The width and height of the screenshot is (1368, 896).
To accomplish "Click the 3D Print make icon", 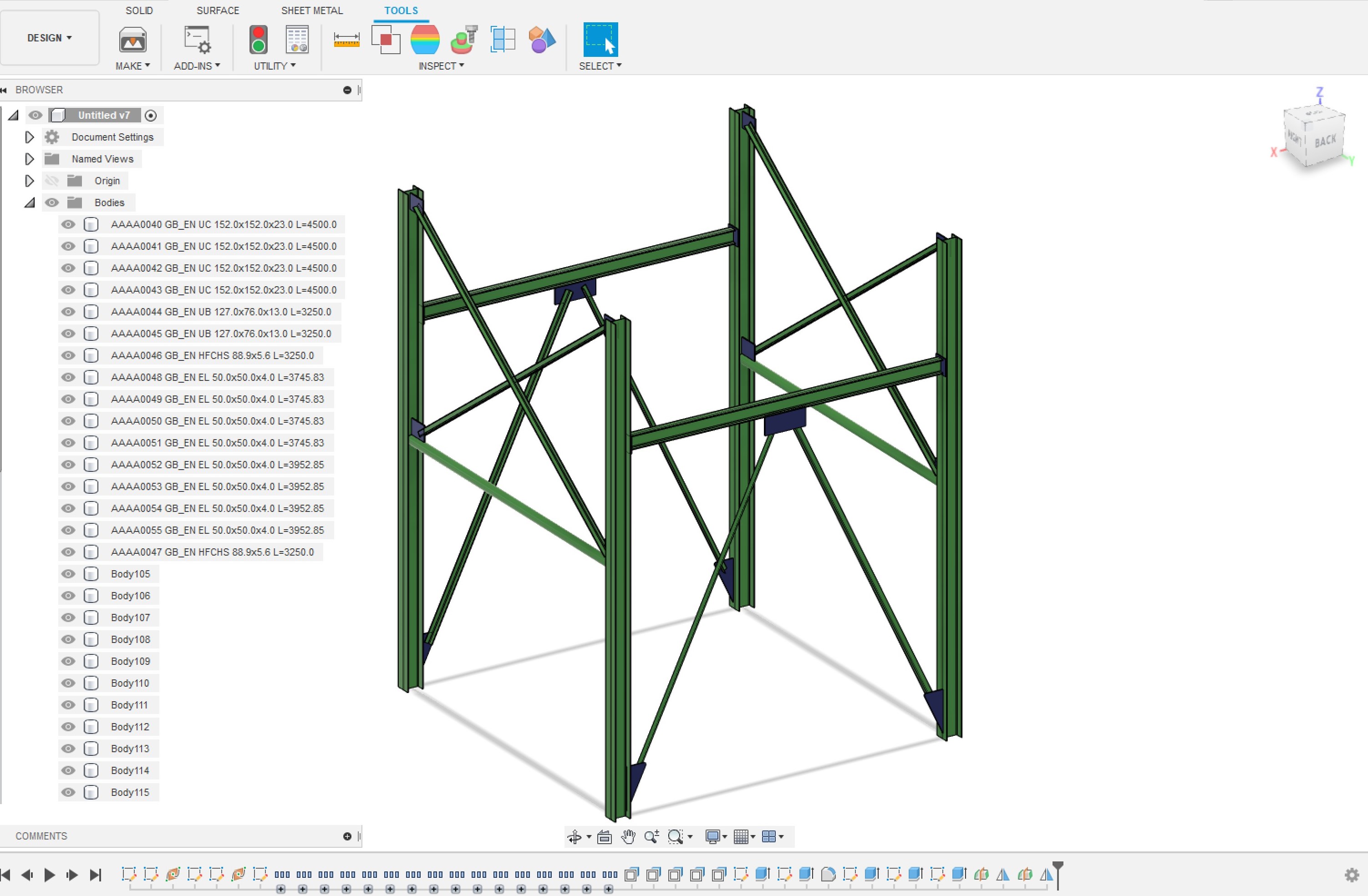I will click(132, 40).
